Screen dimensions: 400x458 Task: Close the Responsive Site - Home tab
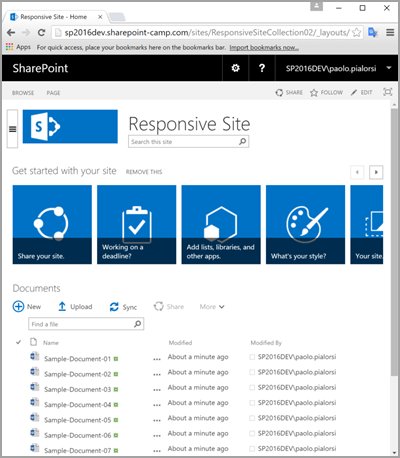(100, 17)
